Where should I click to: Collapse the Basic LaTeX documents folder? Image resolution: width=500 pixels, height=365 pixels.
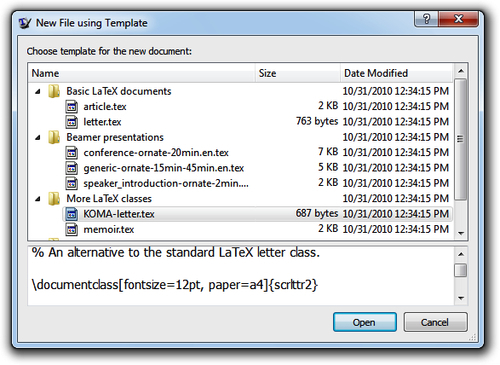(38, 92)
